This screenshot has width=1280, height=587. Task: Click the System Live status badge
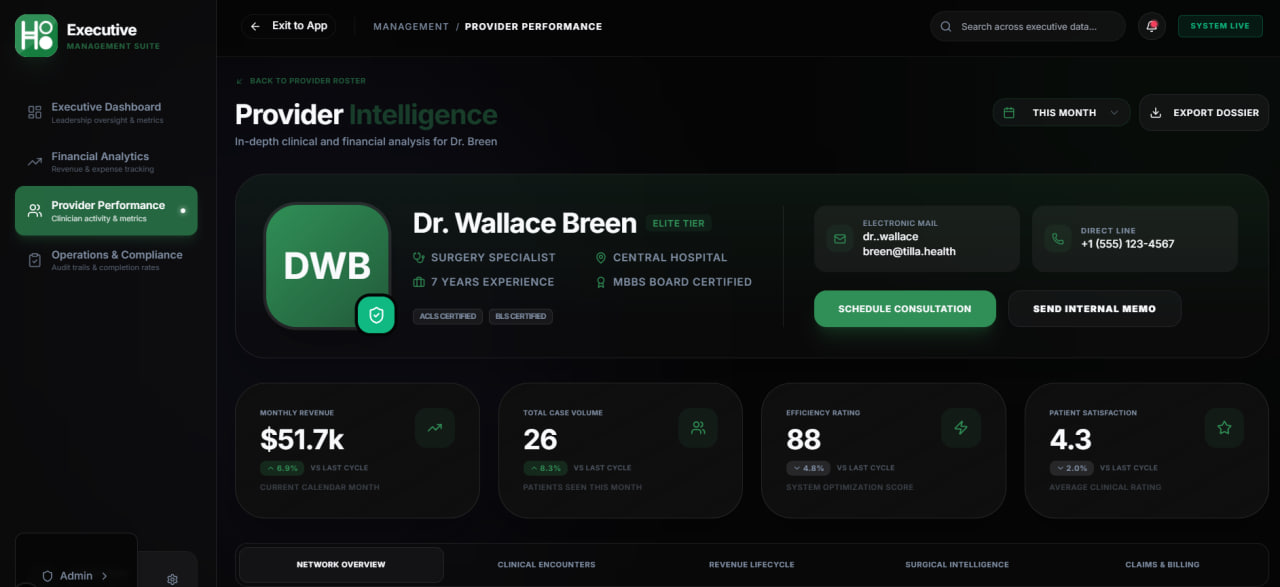(x=1220, y=26)
